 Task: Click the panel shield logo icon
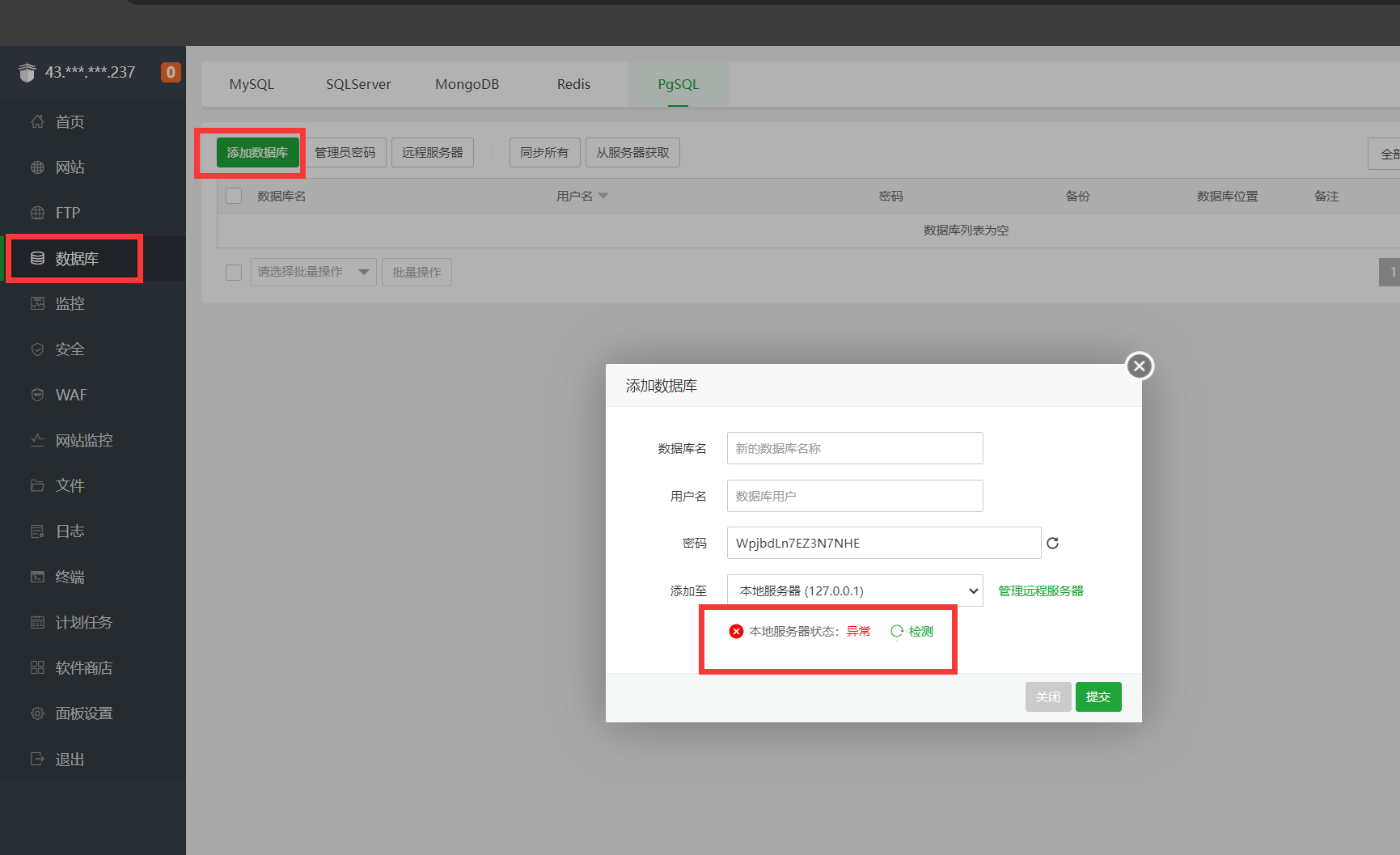click(x=27, y=73)
